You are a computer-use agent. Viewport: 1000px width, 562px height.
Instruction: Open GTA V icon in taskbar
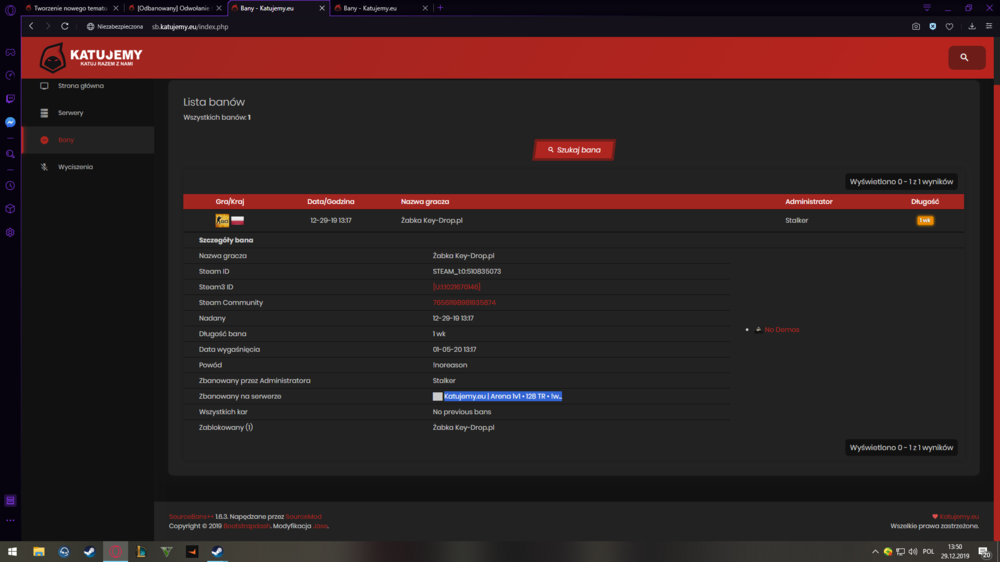(x=166, y=552)
